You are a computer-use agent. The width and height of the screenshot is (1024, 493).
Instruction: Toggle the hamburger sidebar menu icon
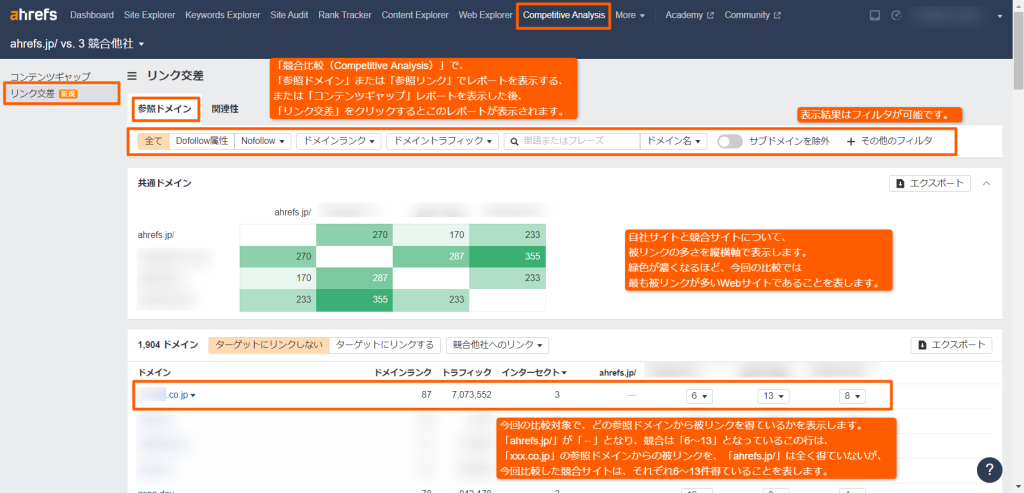(132, 76)
